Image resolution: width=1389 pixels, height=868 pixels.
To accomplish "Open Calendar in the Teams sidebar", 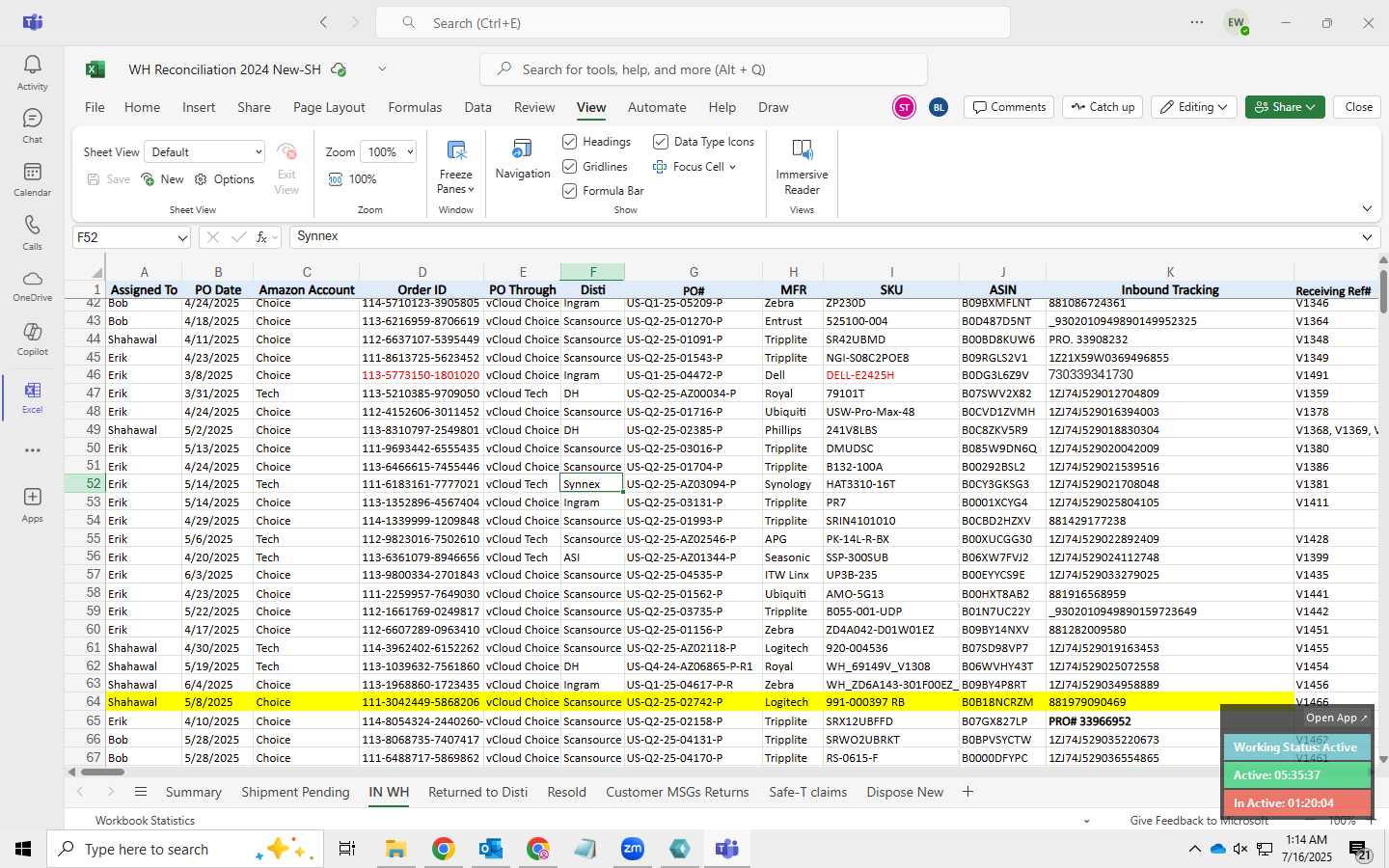I will click(32, 178).
